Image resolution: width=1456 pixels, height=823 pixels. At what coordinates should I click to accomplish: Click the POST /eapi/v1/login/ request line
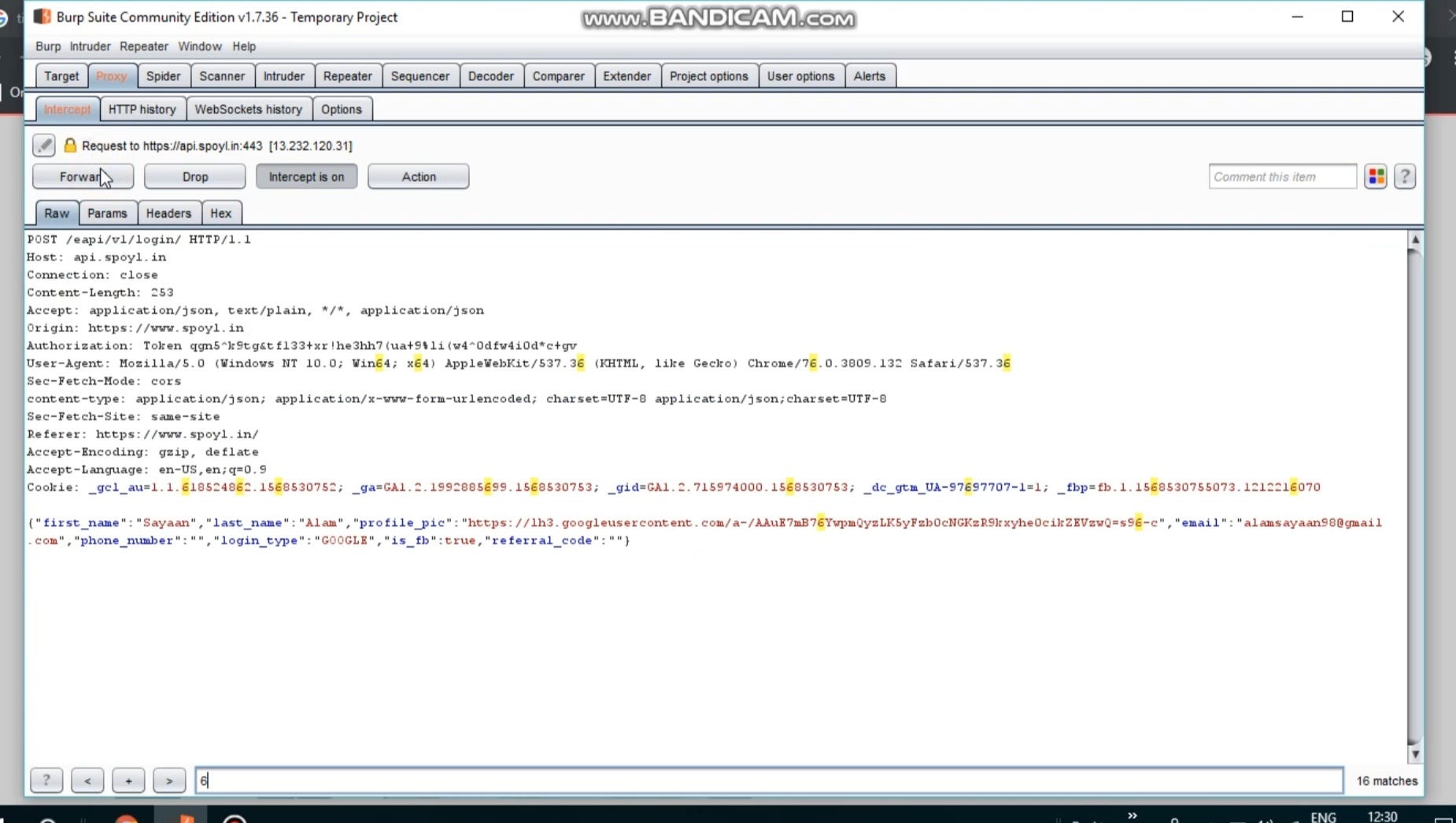coord(139,239)
